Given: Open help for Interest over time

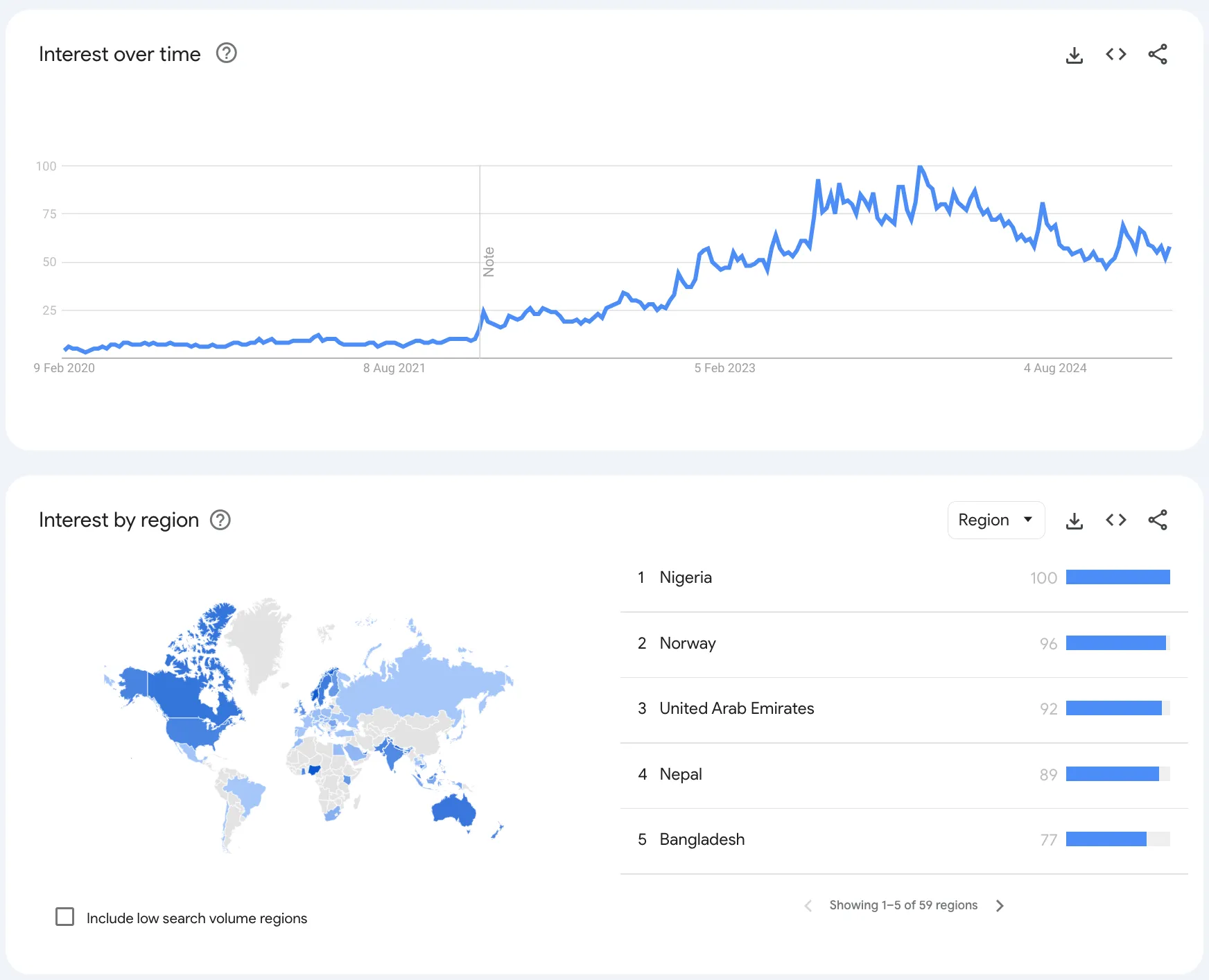Looking at the screenshot, I should click(226, 53).
